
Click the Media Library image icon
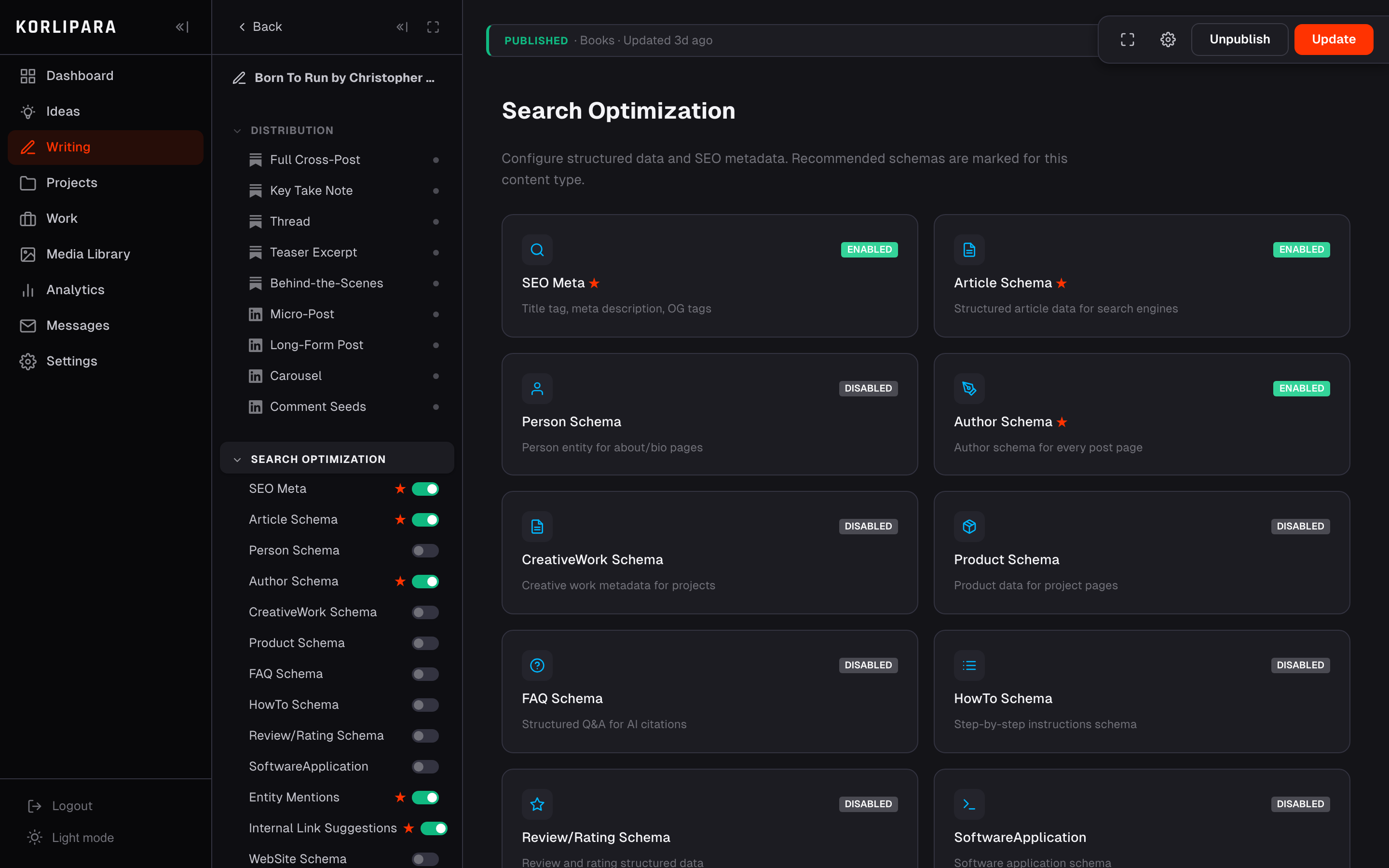point(27,254)
